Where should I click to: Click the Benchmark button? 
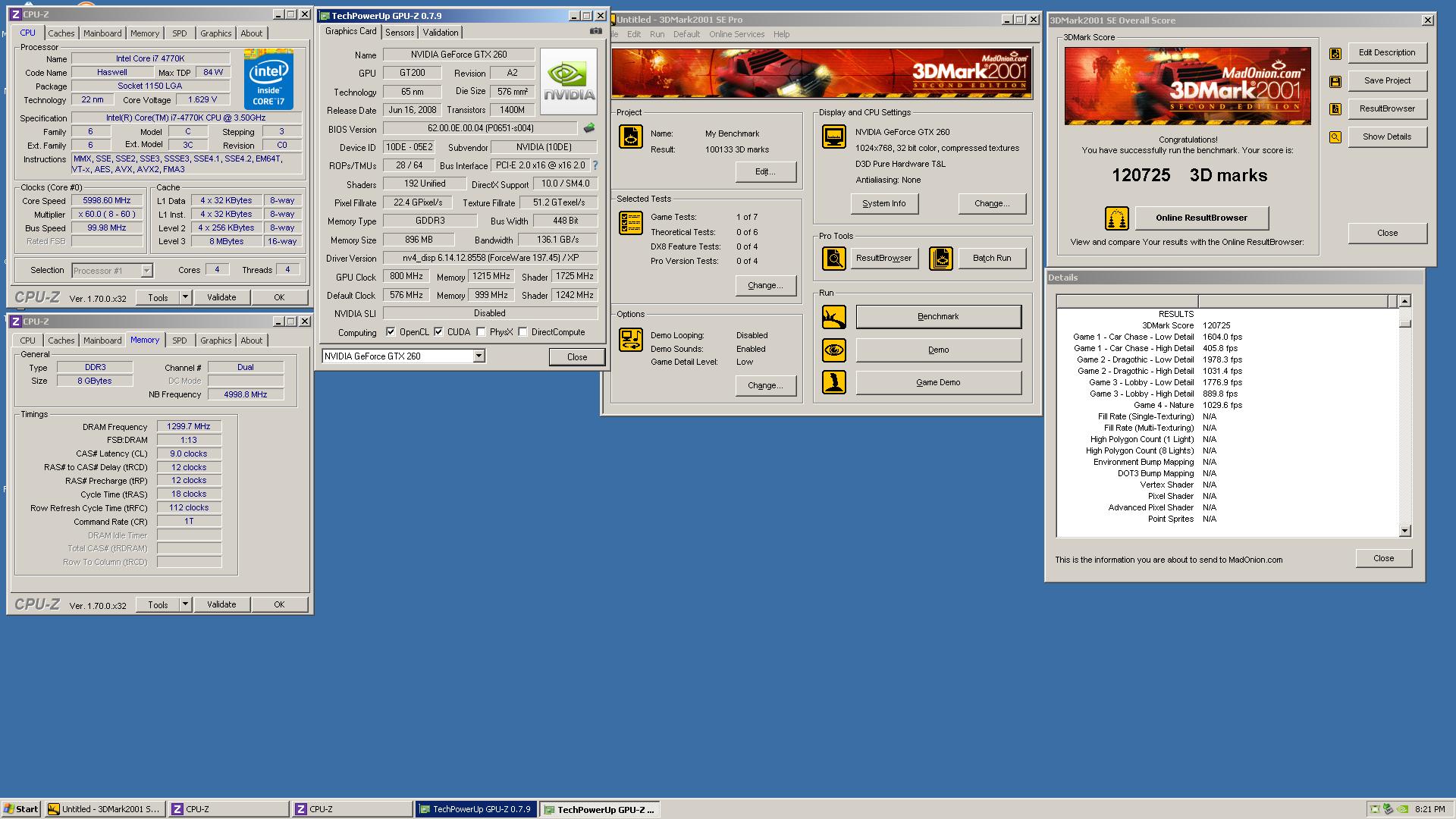pyautogui.click(x=938, y=316)
